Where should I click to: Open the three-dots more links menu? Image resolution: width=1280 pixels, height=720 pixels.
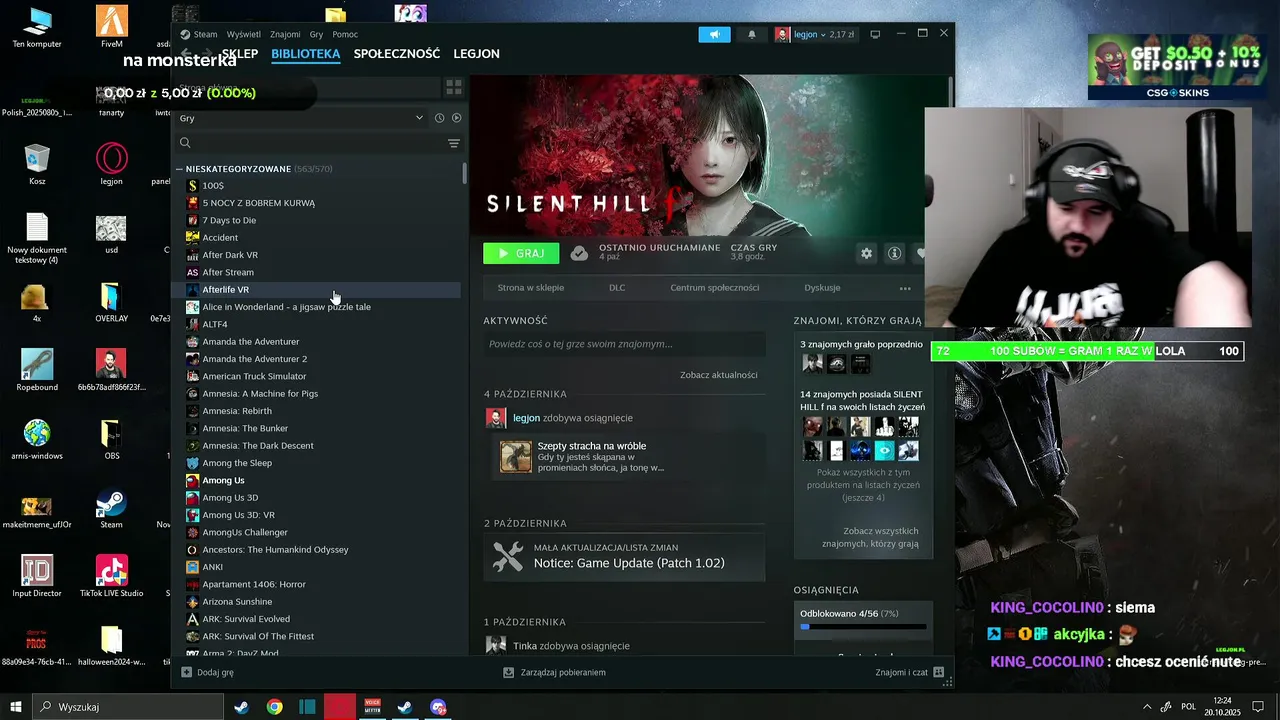coord(905,288)
